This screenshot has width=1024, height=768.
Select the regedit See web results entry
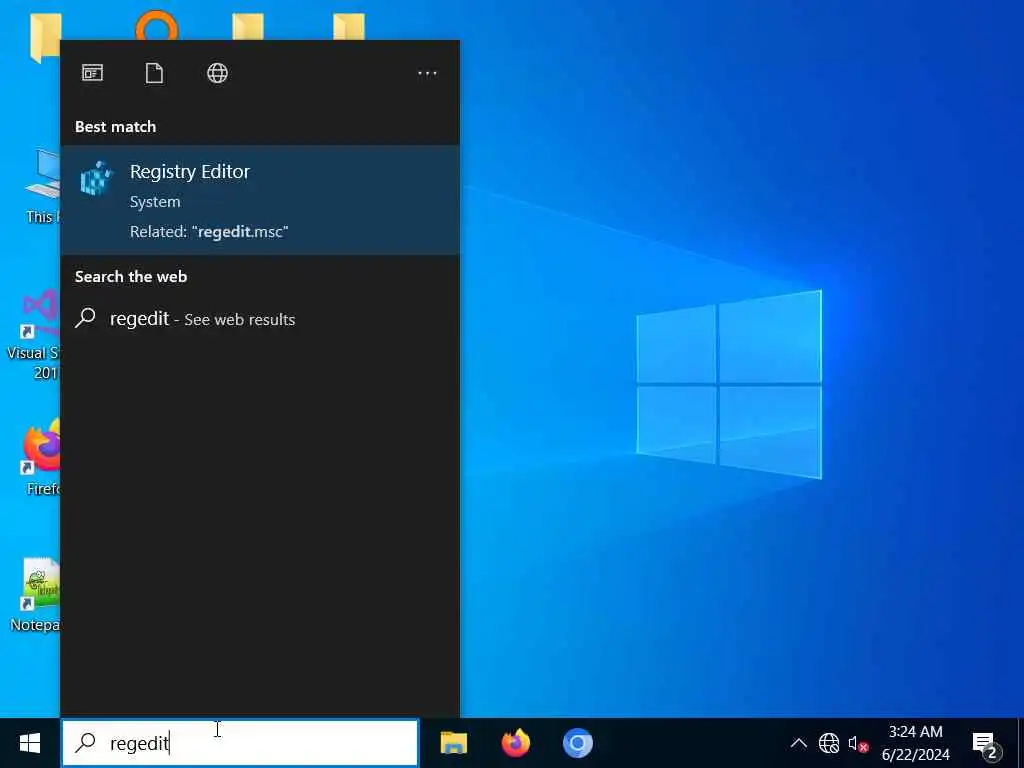(x=260, y=319)
